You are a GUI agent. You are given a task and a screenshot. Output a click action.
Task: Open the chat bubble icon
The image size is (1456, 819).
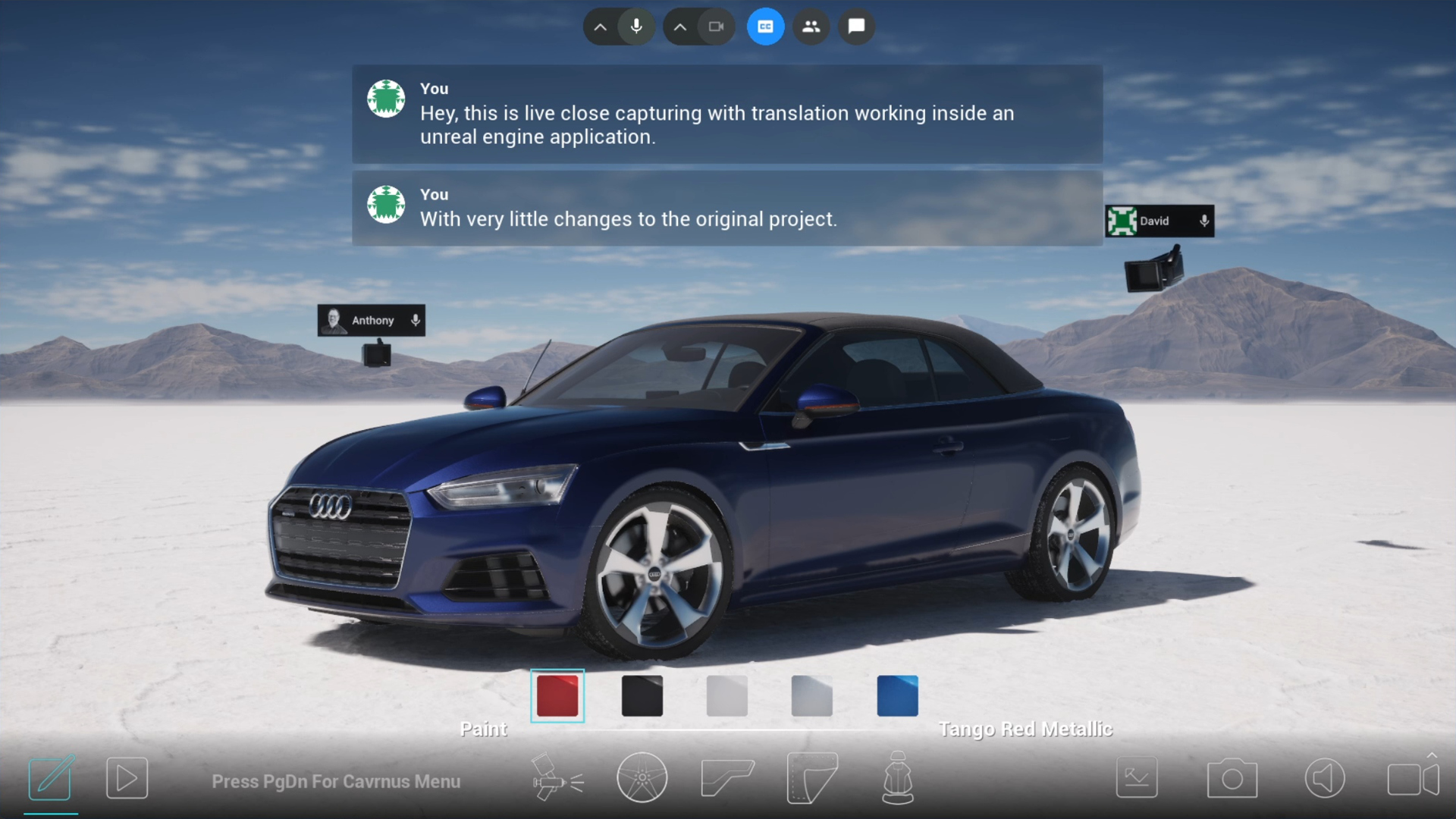click(x=856, y=27)
